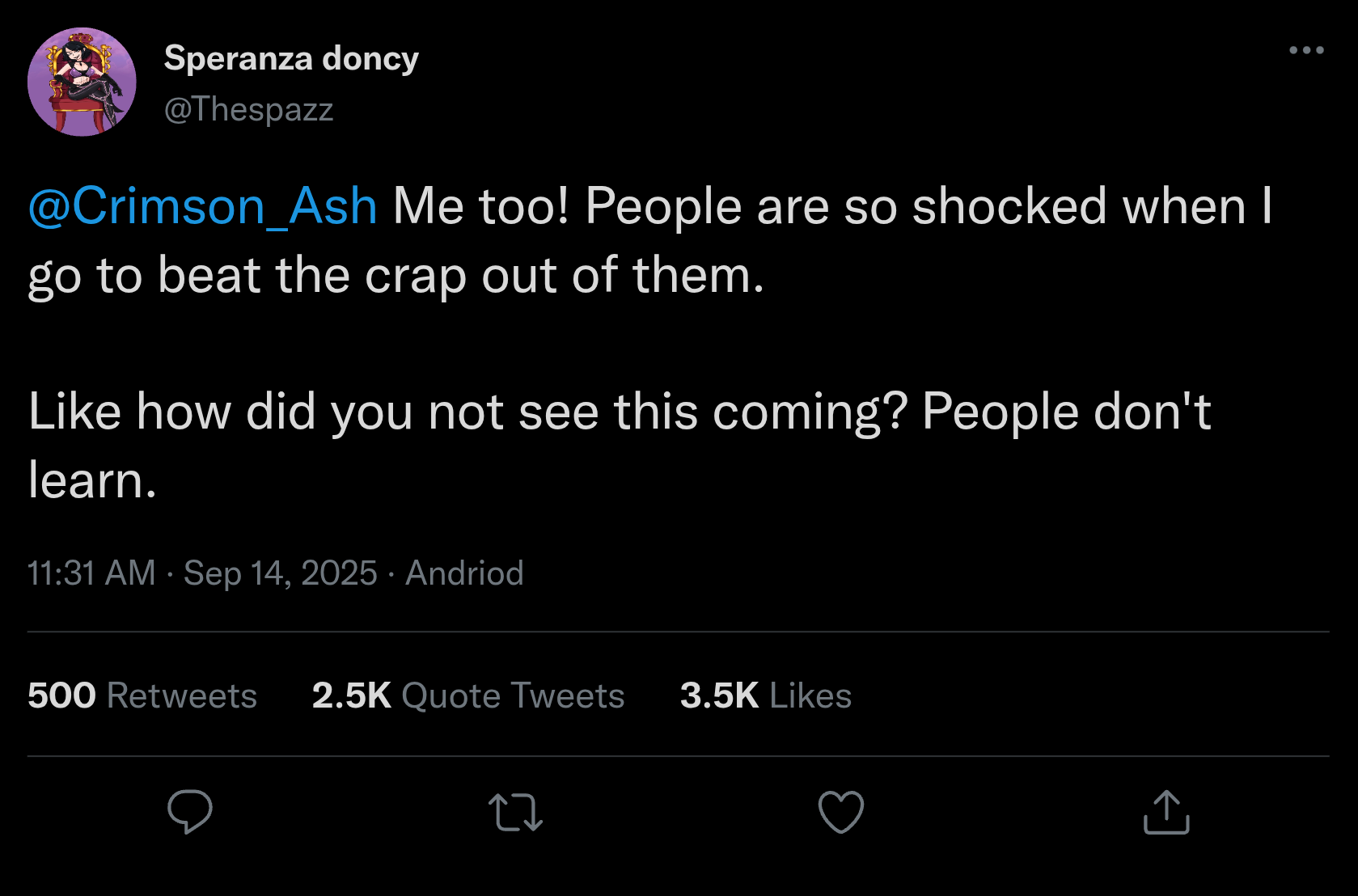The image size is (1358, 896).
Task: Click the 'go to beat the crap' line
Action: [x=396, y=276]
